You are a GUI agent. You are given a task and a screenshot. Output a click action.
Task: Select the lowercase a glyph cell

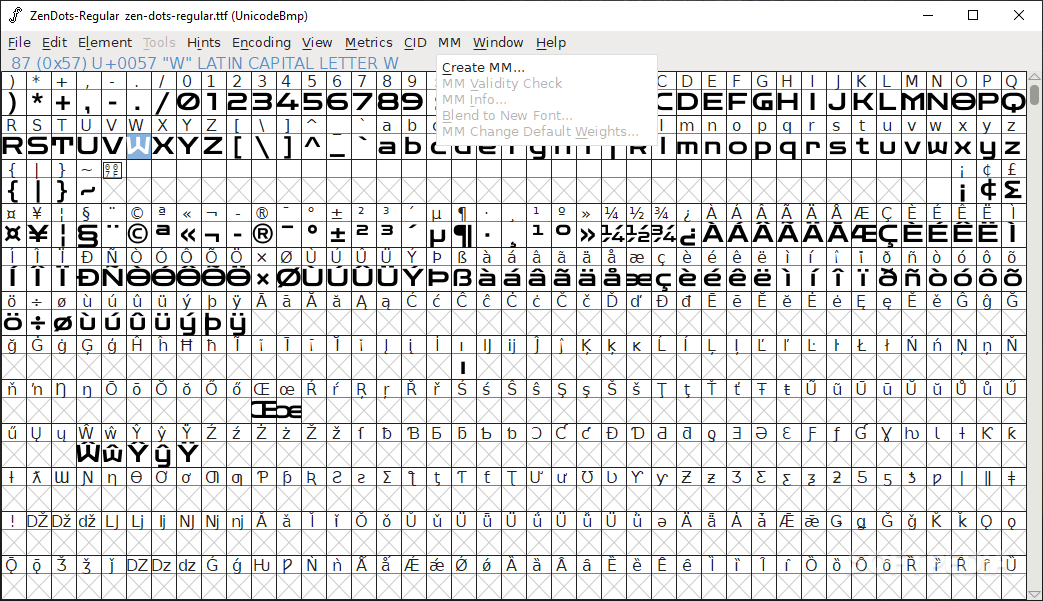pos(387,146)
